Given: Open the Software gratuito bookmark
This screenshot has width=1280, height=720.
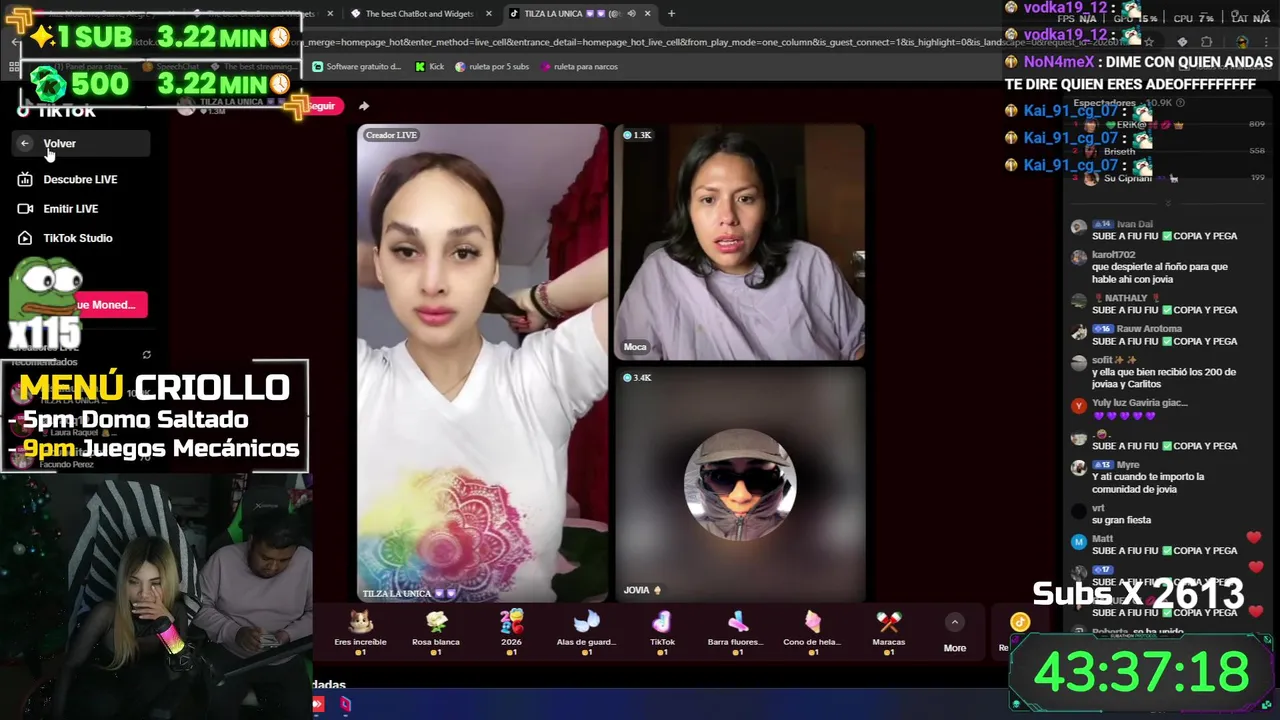Looking at the screenshot, I should pos(357,67).
